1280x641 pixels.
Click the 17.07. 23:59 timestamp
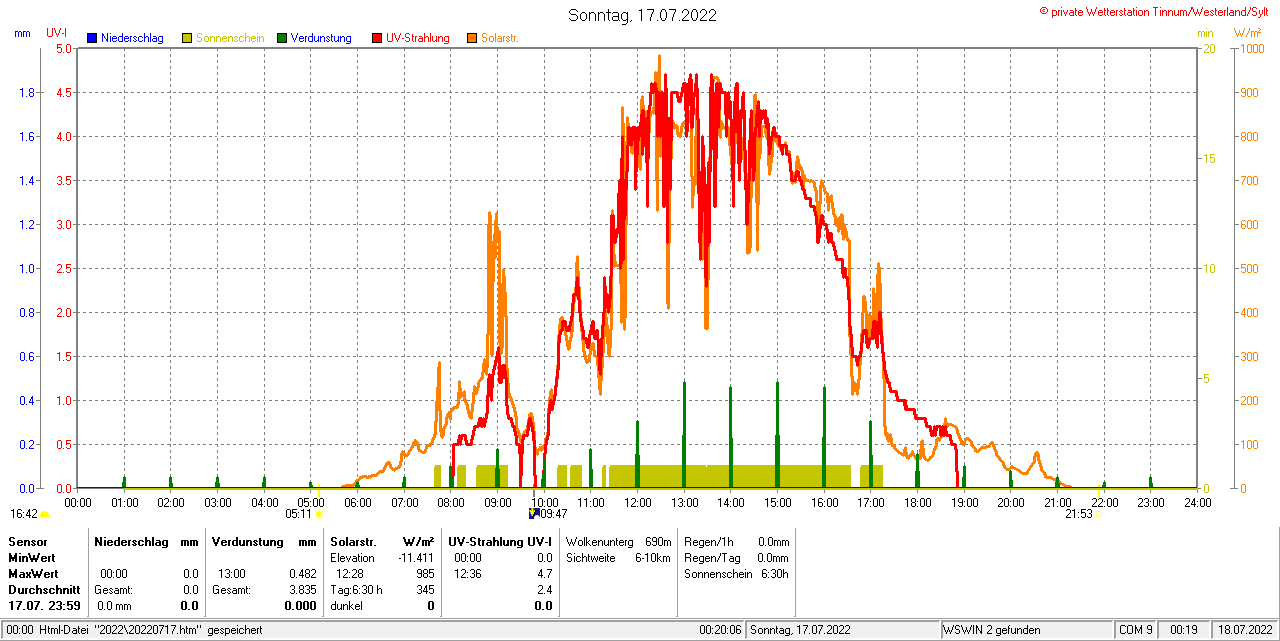tap(44, 606)
